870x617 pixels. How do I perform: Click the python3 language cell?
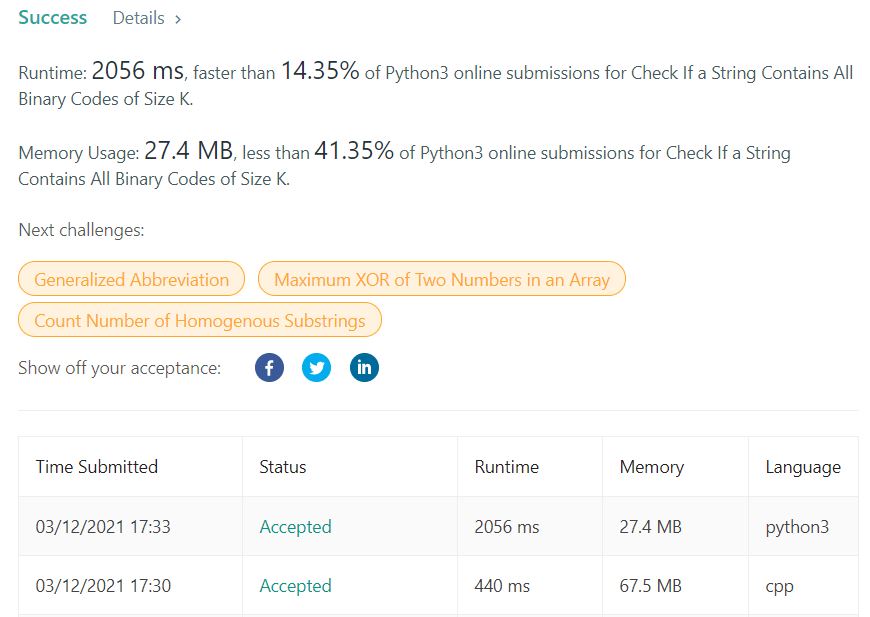pos(798,527)
